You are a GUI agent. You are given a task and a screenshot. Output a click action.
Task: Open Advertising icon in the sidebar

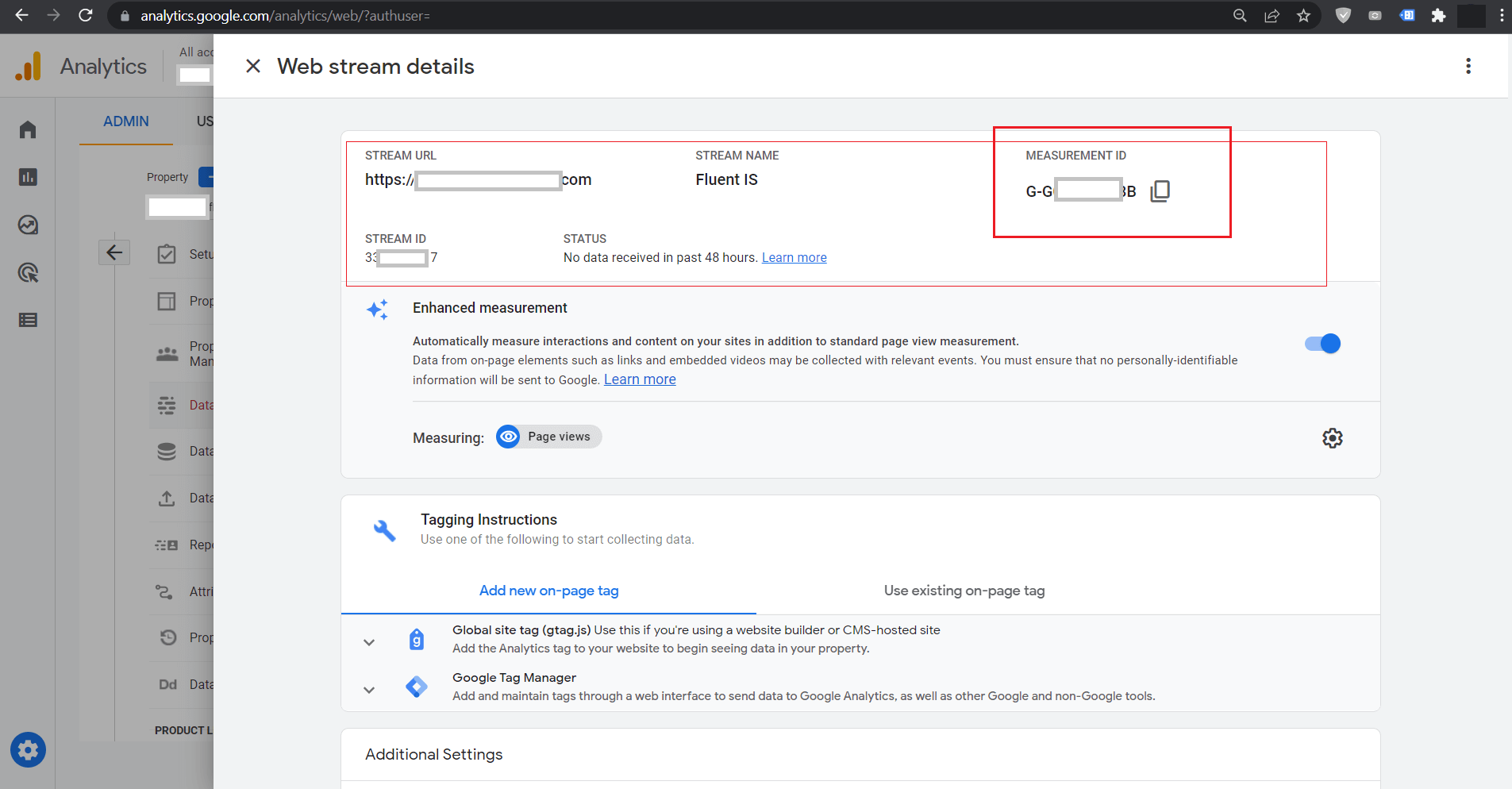click(x=28, y=273)
